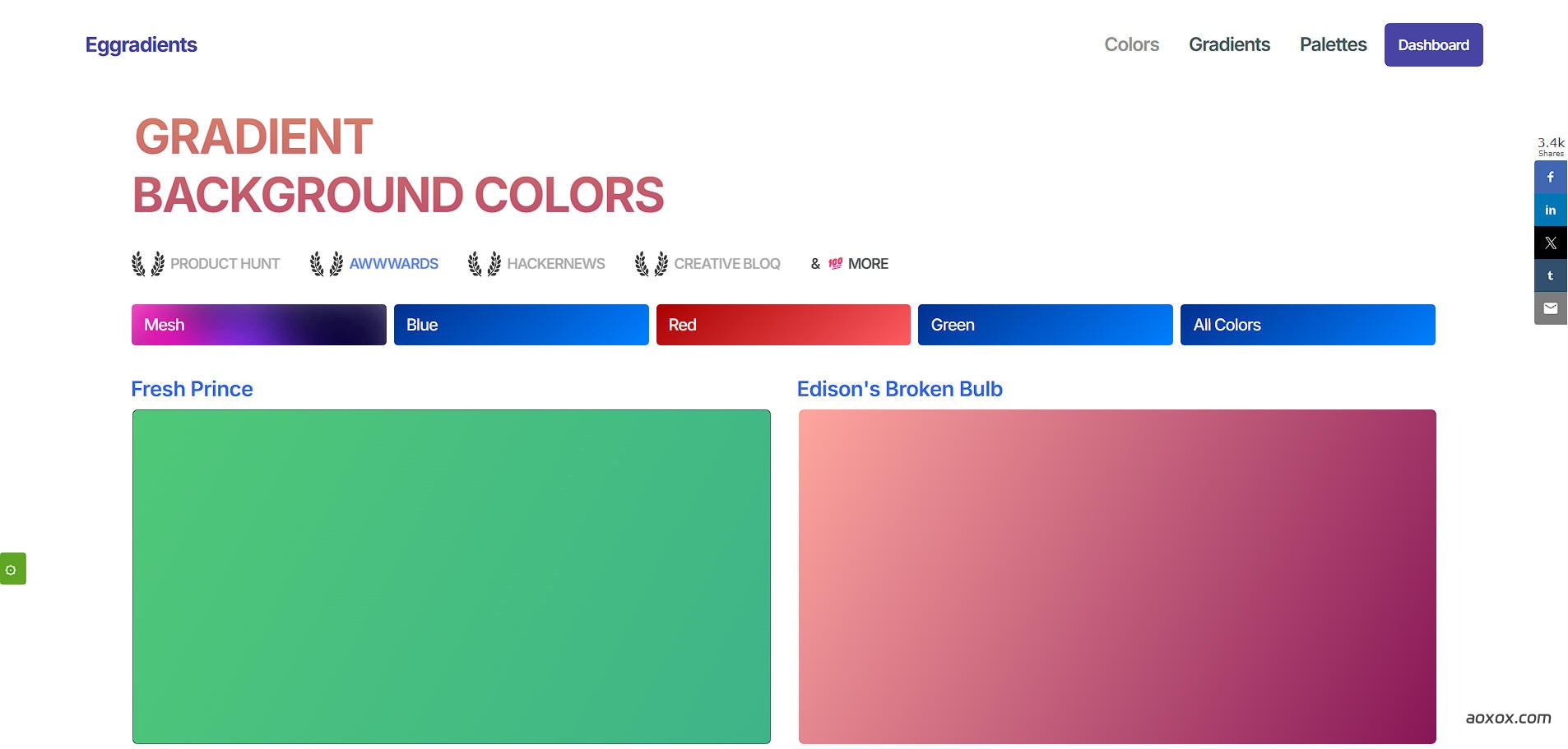Image resolution: width=1568 pixels, height=749 pixels.
Task: Open the green settings gear widget
Action: [12, 569]
